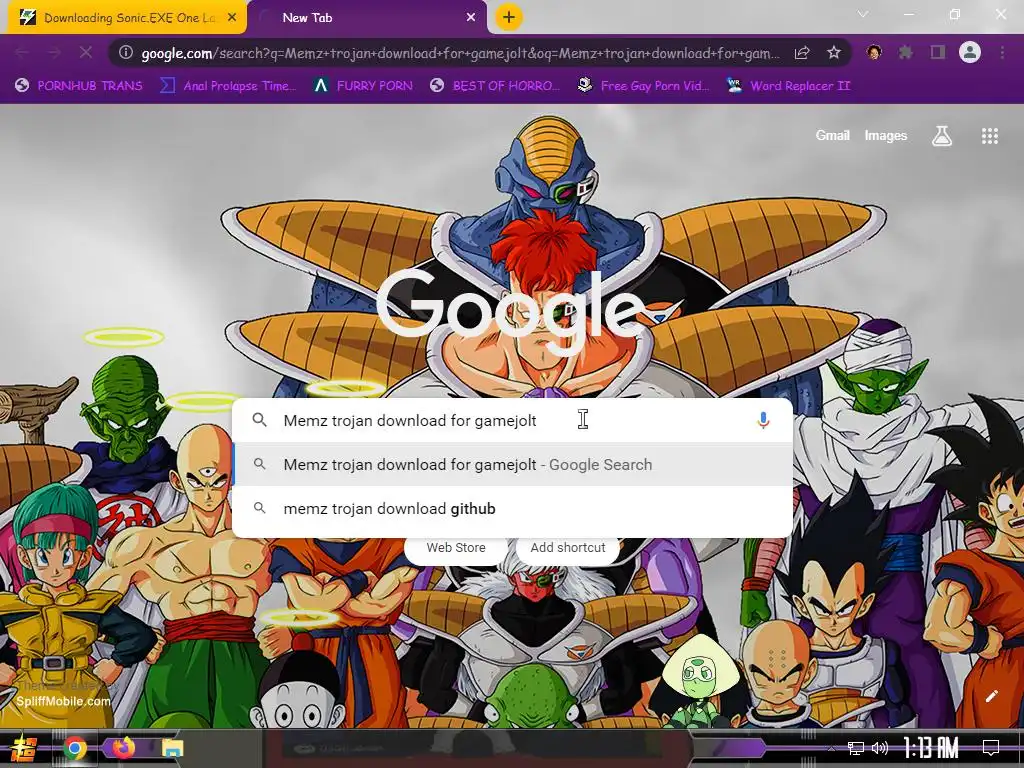Close the Downloading Sonic.EXE tab
The height and width of the screenshot is (768, 1024).
pos(231,18)
